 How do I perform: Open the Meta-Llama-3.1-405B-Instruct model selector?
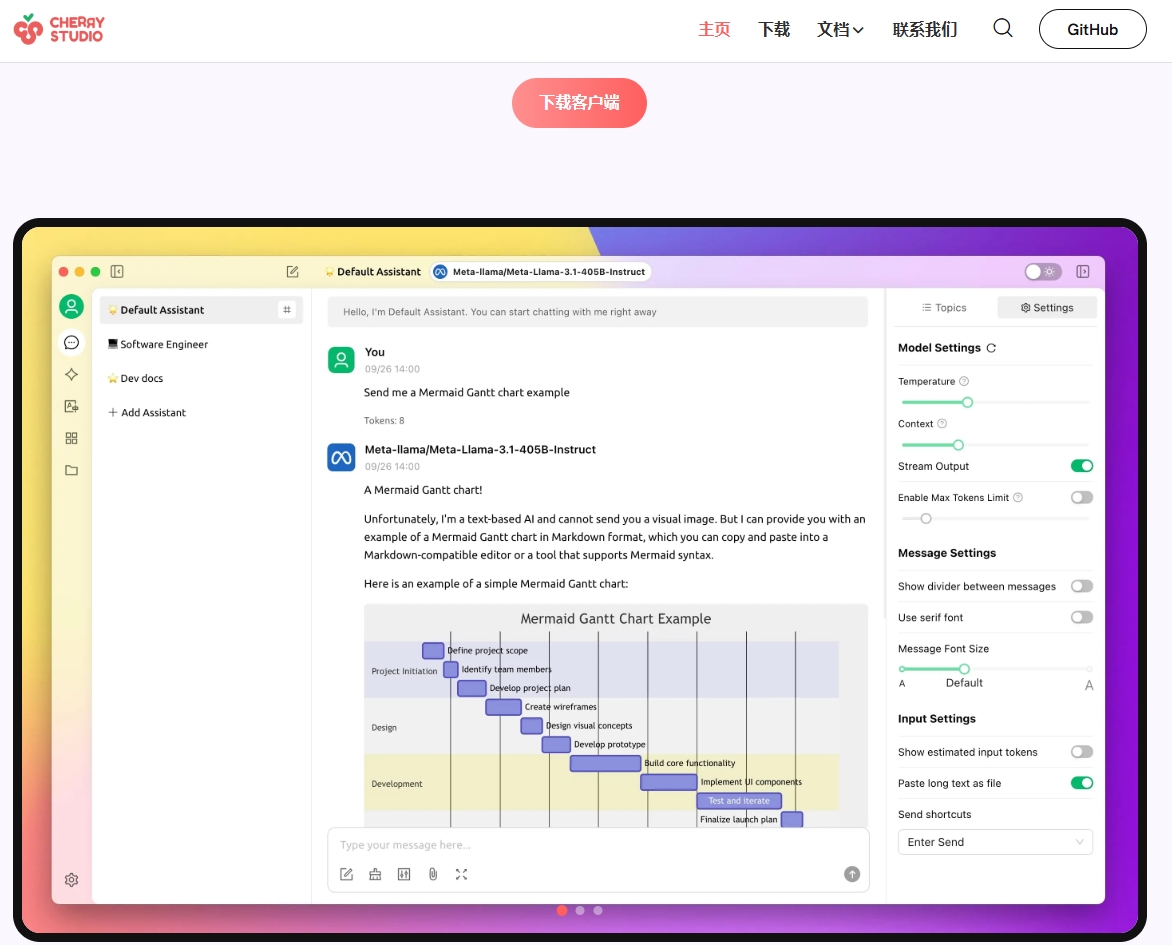(x=541, y=271)
